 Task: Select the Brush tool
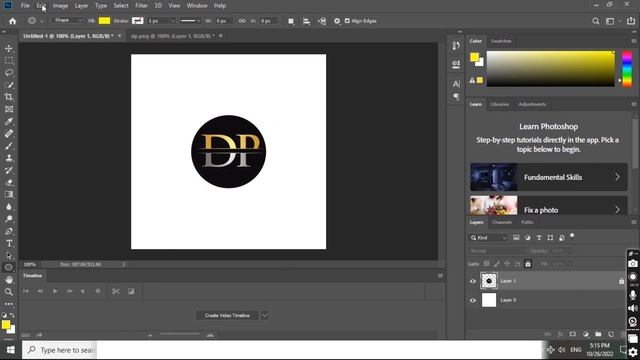[x=9, y=146]
